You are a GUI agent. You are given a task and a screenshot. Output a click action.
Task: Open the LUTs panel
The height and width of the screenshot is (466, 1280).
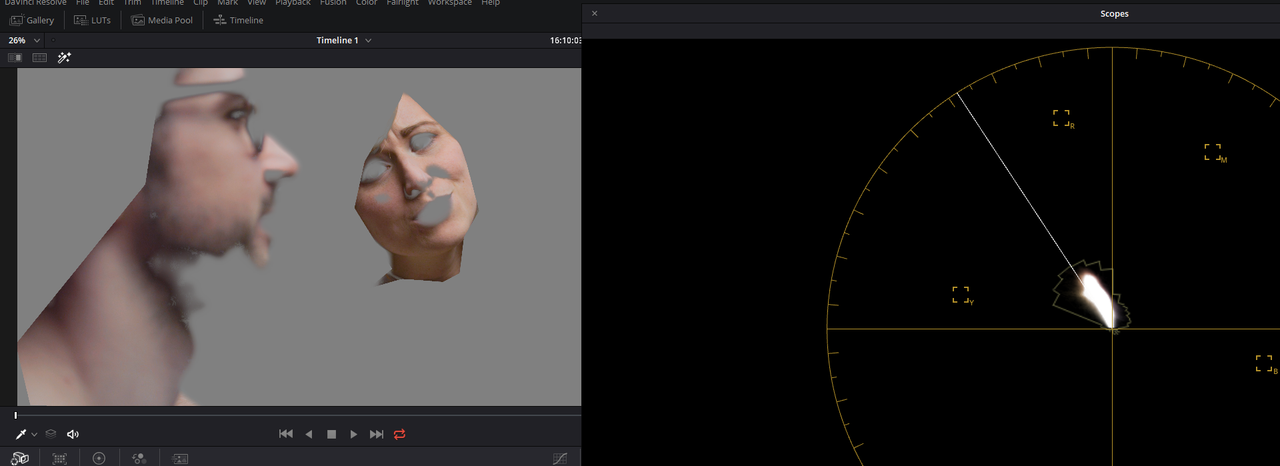92,20
